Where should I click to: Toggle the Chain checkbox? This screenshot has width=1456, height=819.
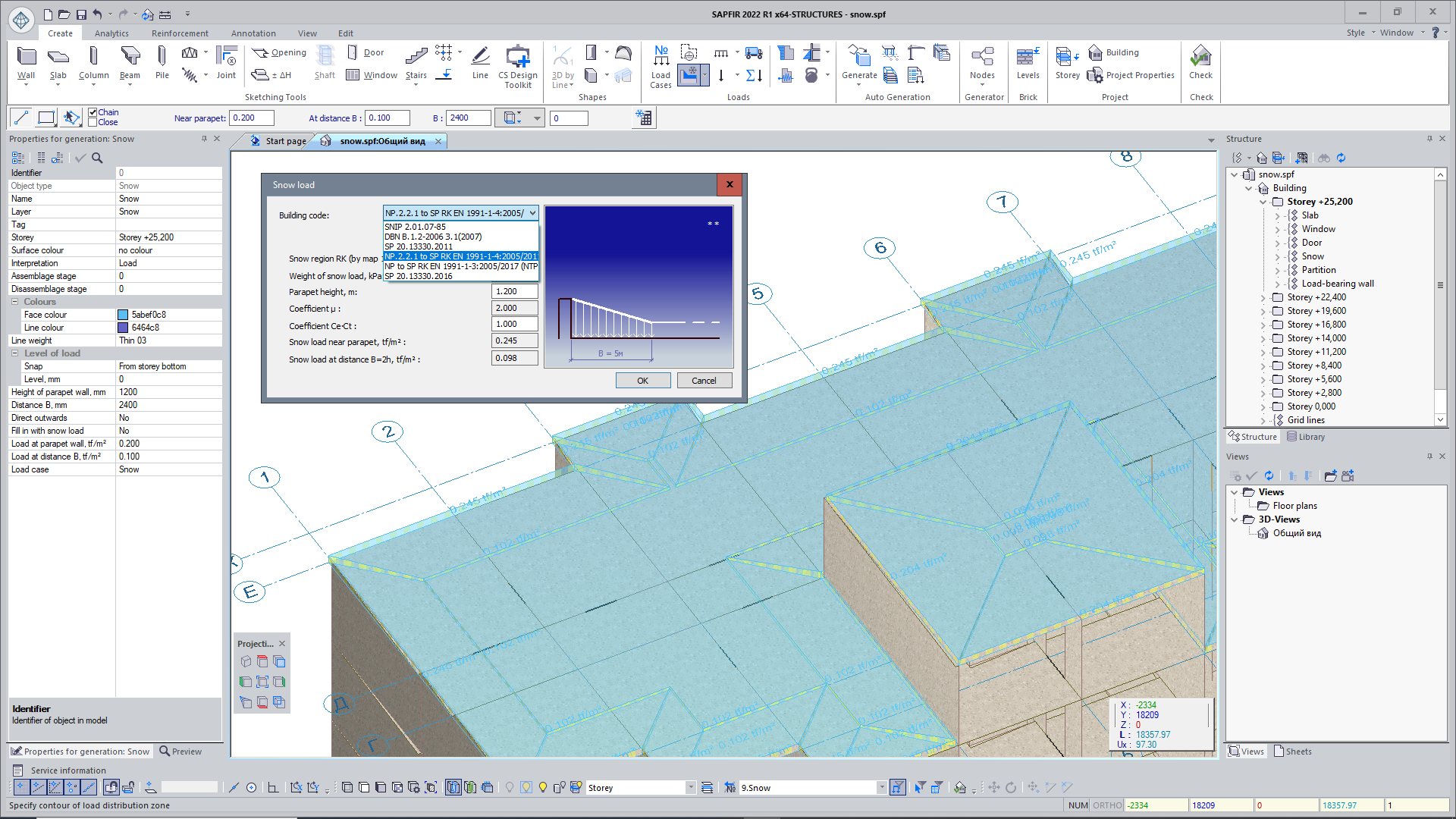click(x=93, y=112)
